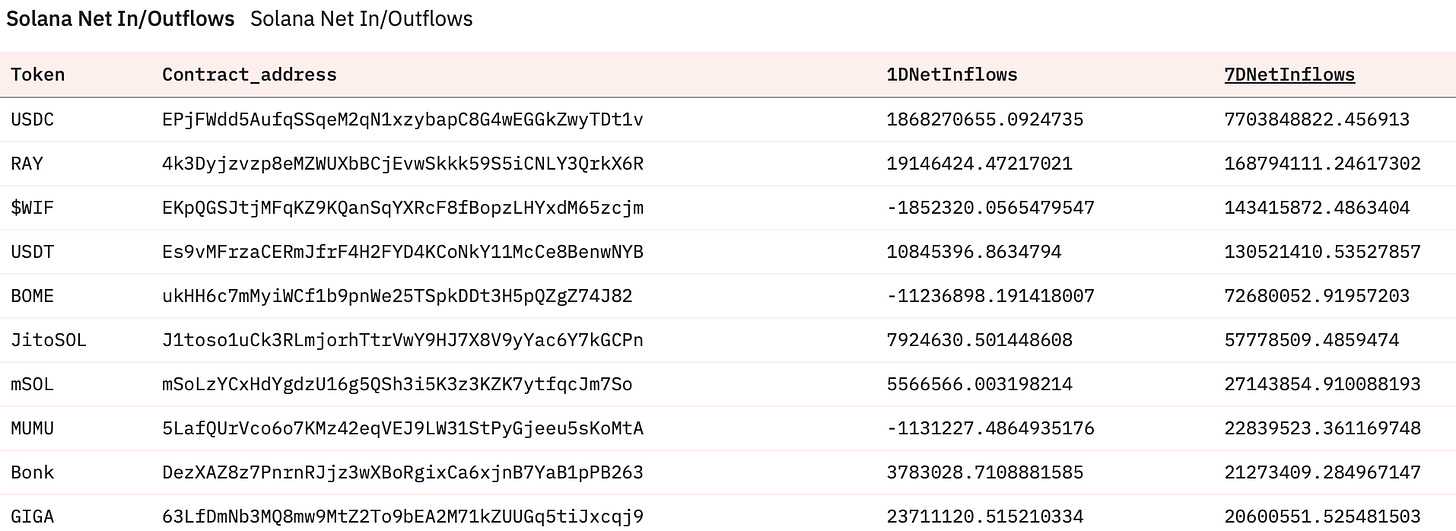1456x531 pixels.
Task: Select 7D inflow value 21273409.284967147
Action: tap(1322, 472)
